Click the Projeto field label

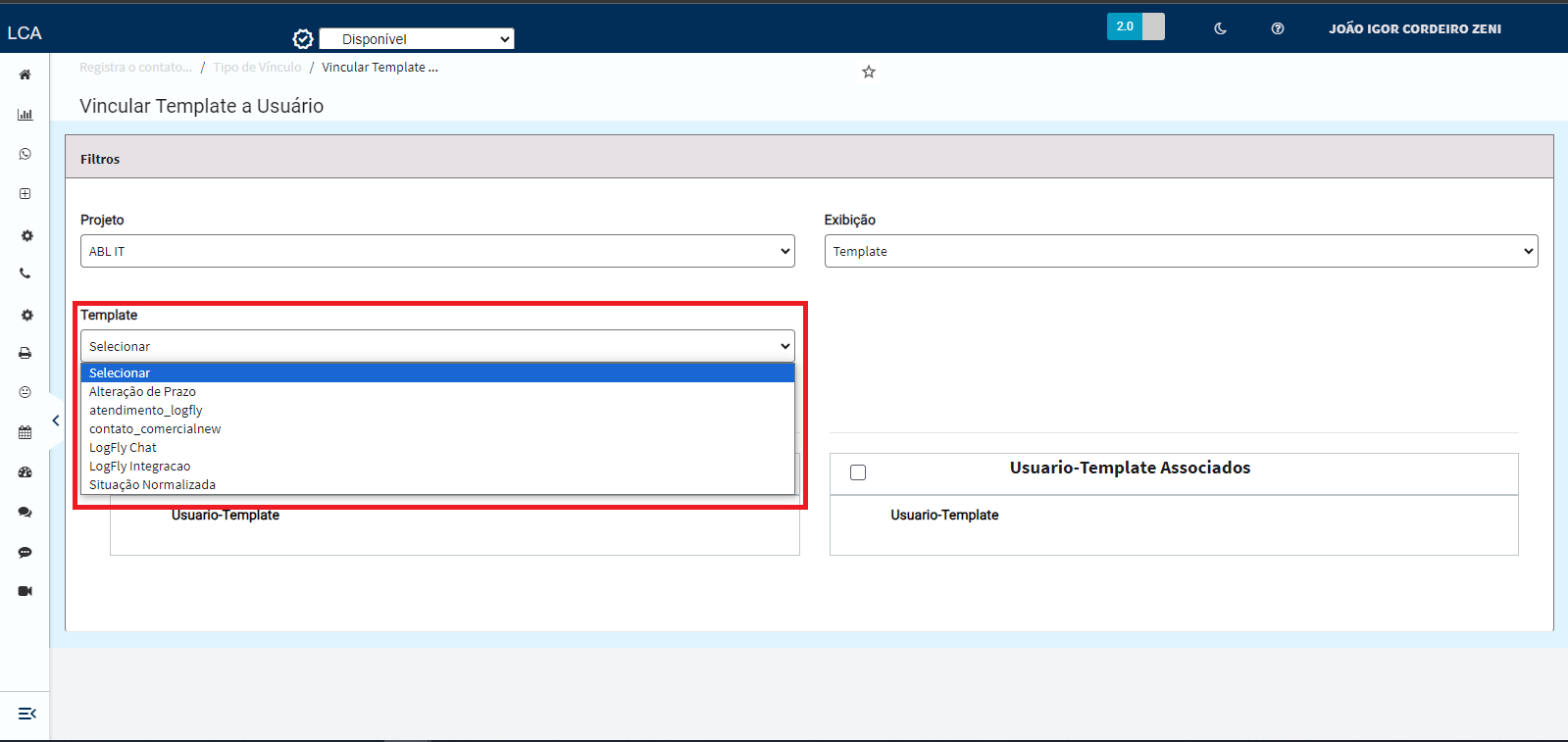(x=102, y=220)
